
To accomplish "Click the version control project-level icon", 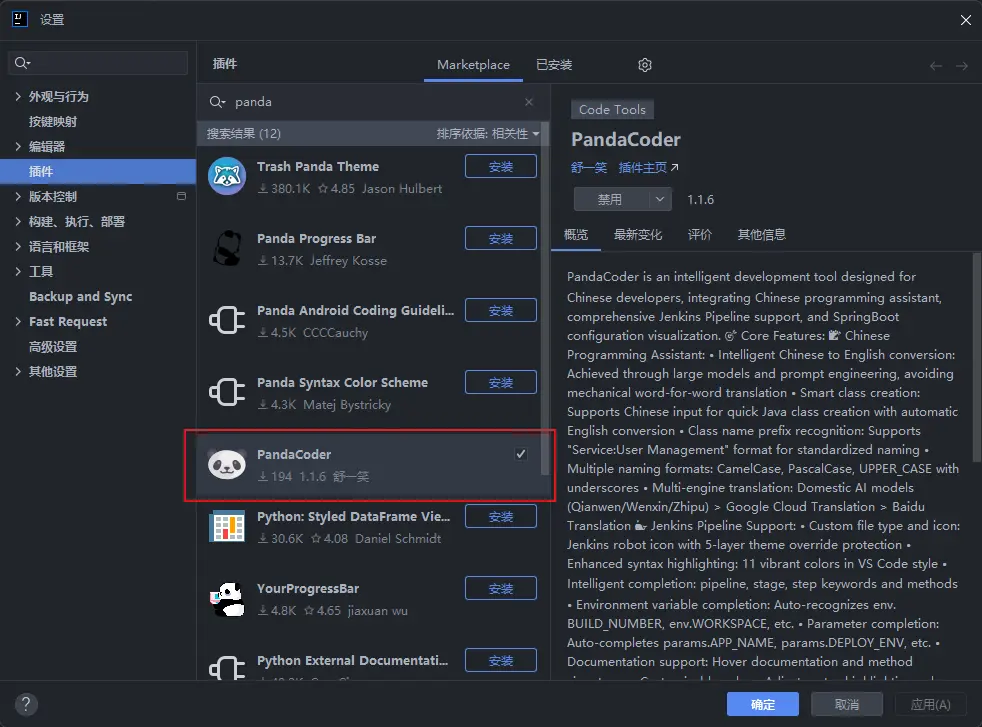I will coord(182,196).
